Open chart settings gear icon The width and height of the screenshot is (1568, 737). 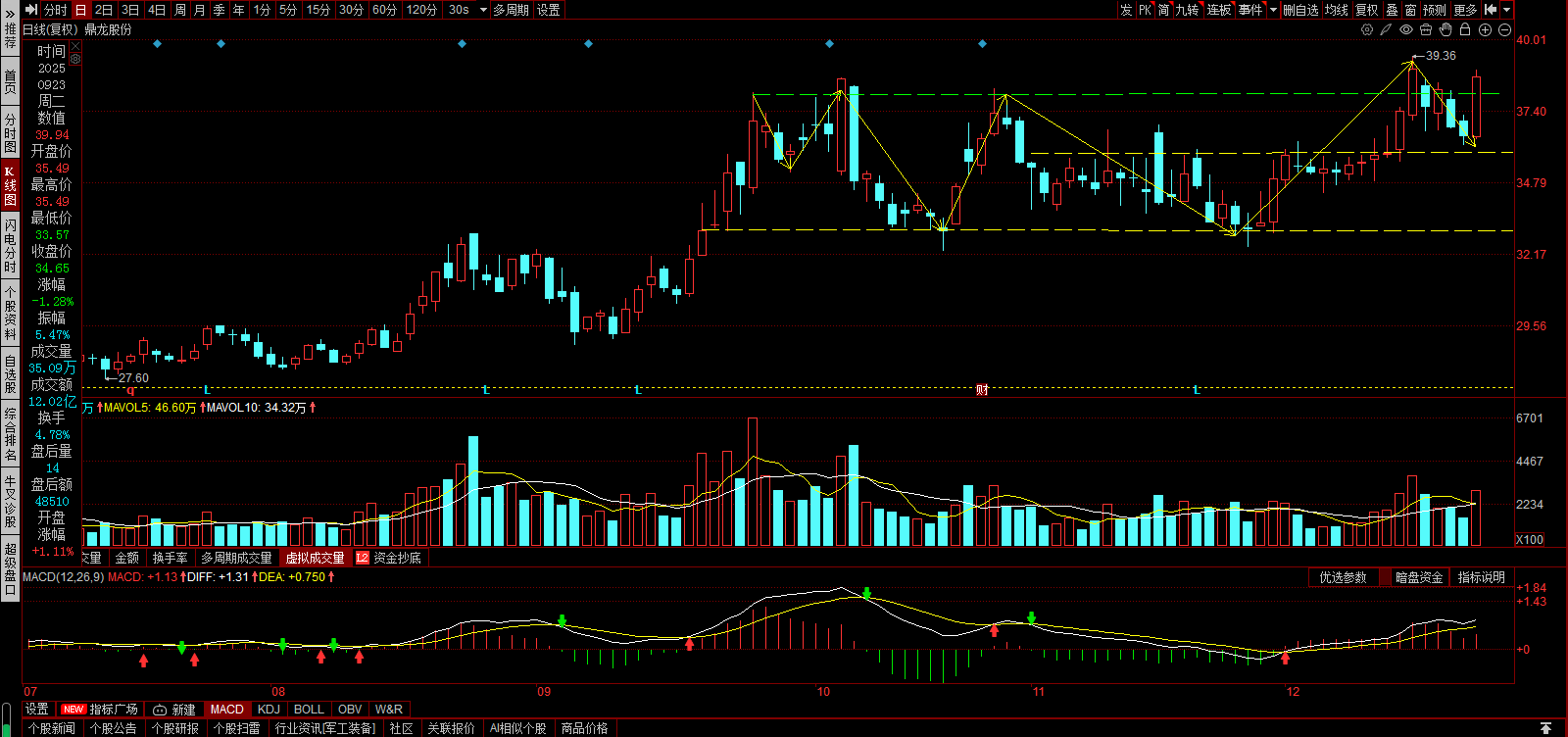tap(1367, 29)
